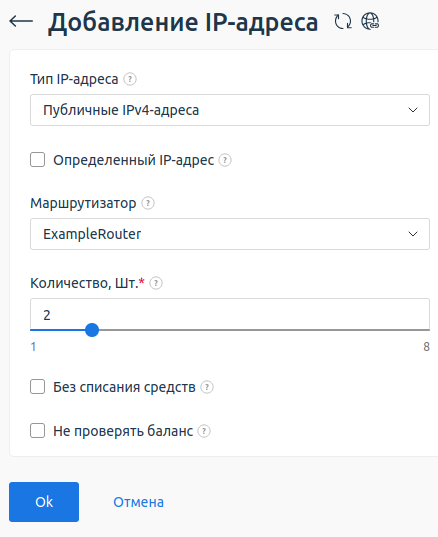
Task: Tick the Не проверять баланс checkbox
Action: coord(37,431)
